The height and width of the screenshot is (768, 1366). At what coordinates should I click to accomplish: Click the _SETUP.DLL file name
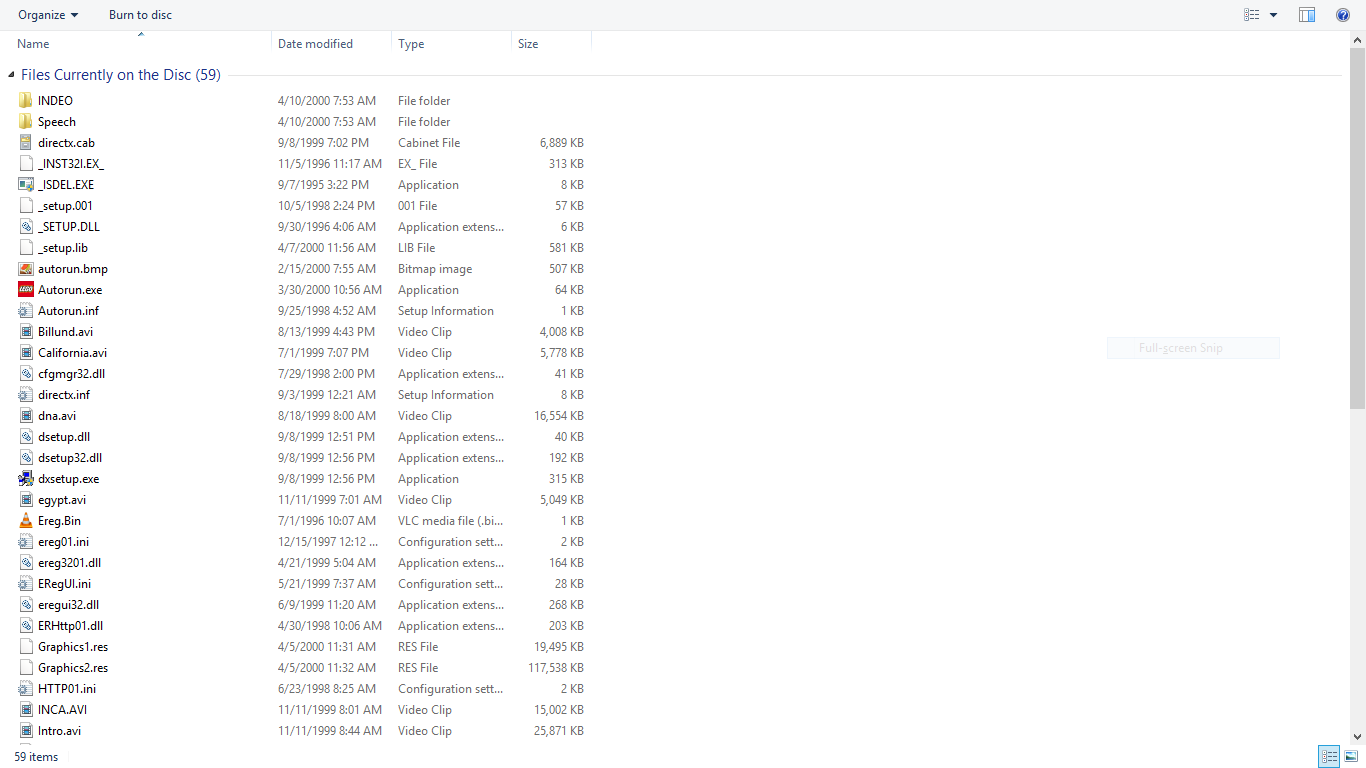coord(69,226)
